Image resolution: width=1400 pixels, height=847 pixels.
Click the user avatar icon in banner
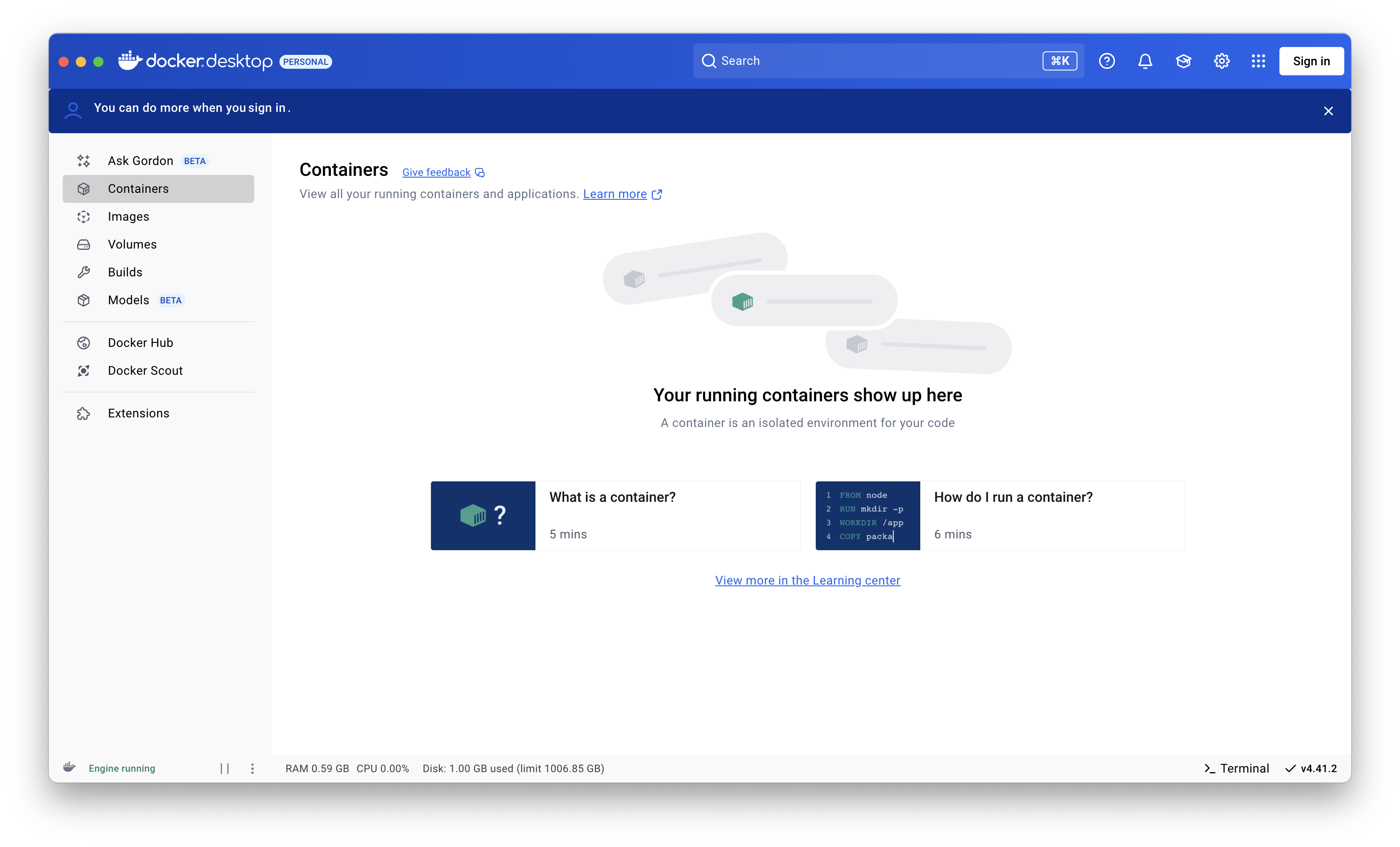coord(73,110)
